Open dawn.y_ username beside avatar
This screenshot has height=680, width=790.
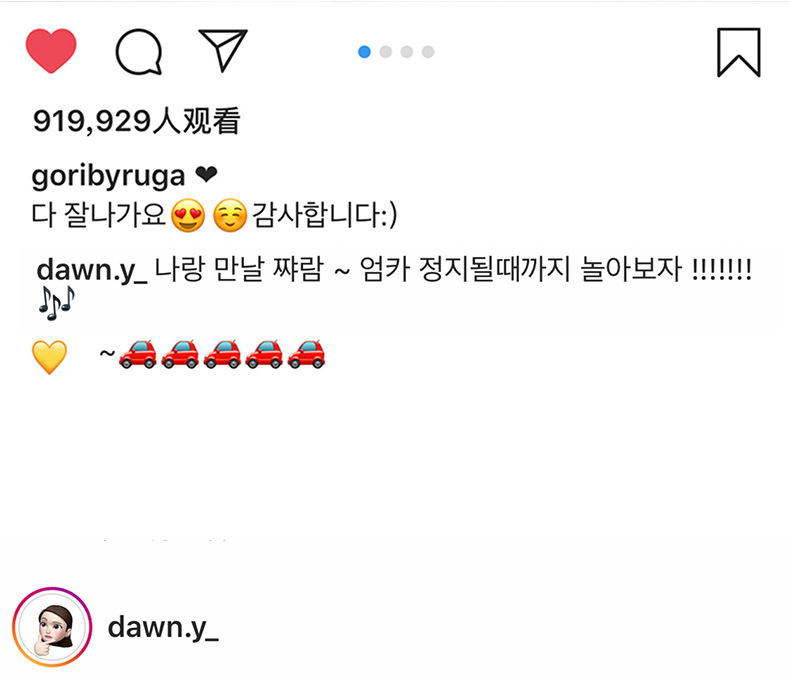point(163,628)
